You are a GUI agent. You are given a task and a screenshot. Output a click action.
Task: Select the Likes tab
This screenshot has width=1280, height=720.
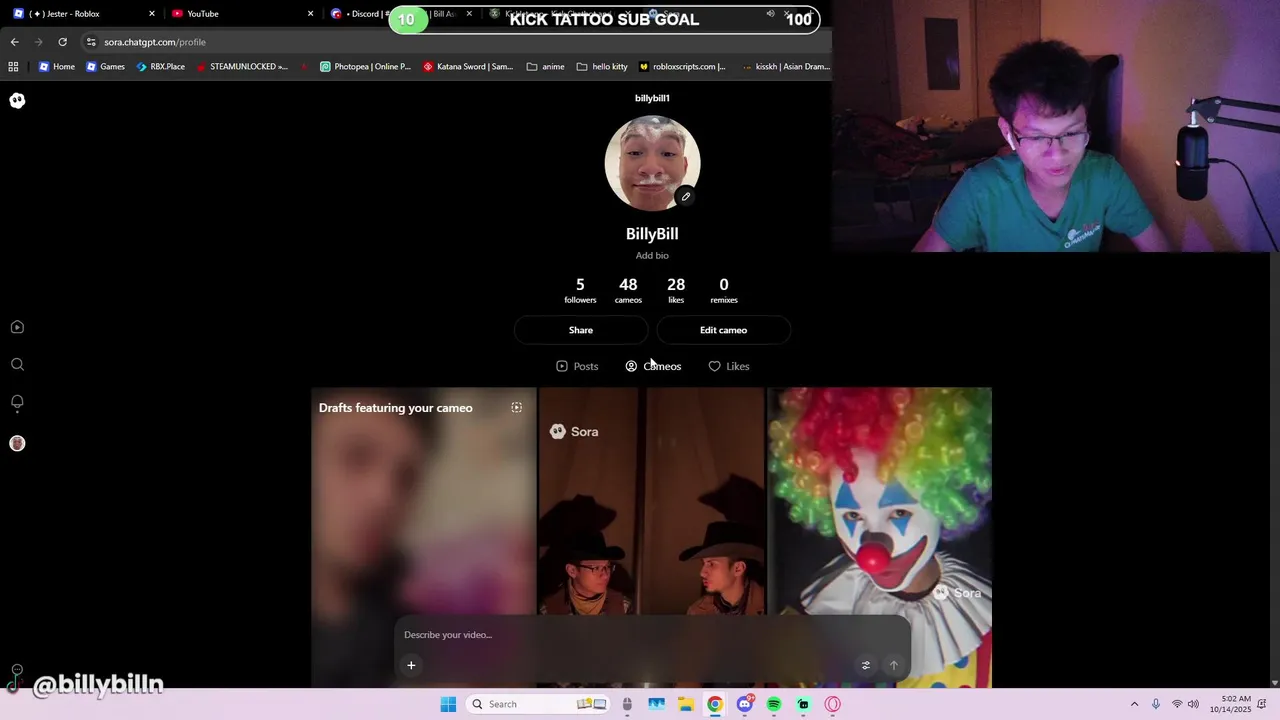729,366
